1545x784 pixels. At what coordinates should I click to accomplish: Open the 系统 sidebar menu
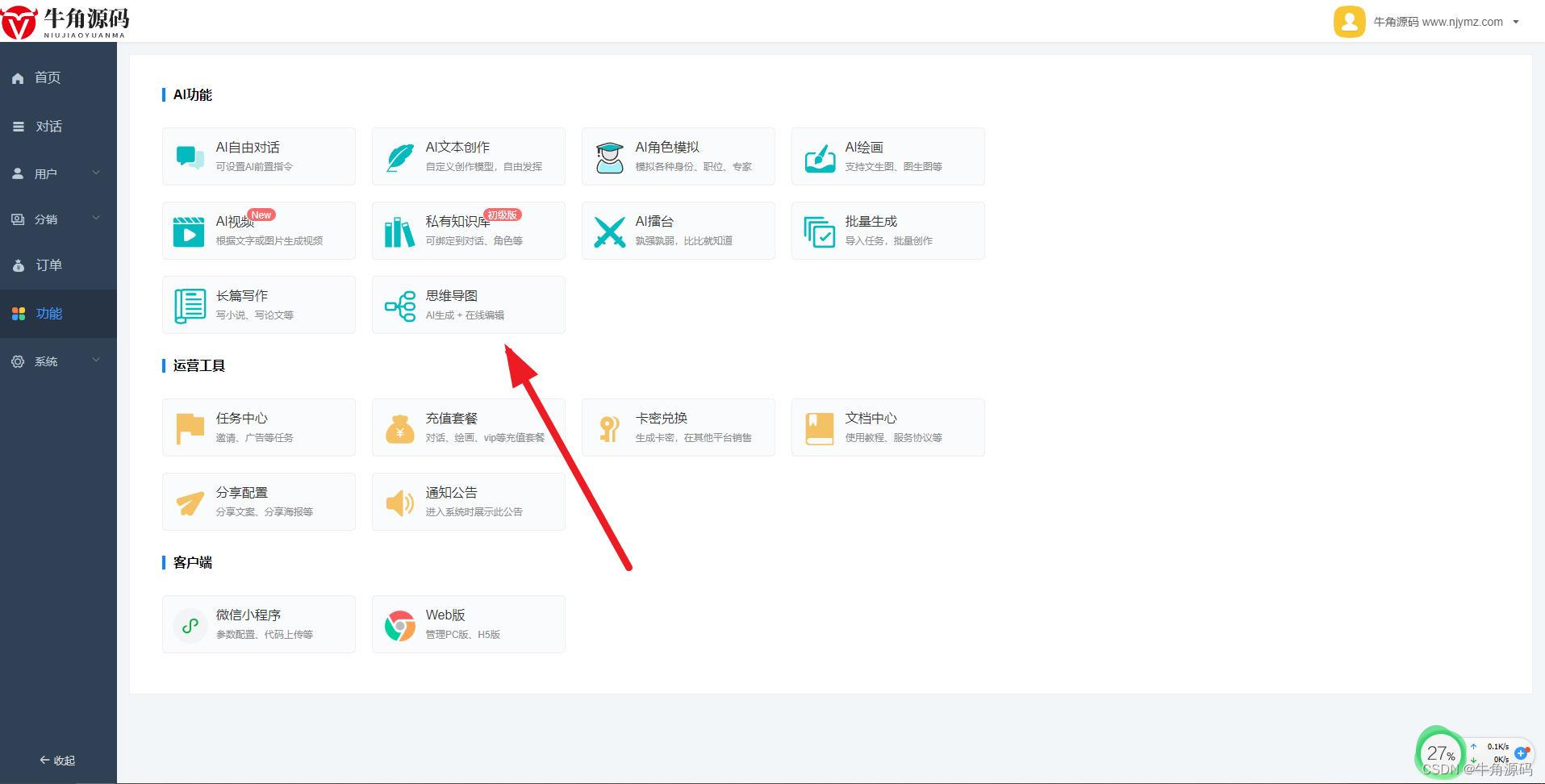pyautogui.click(x=58, y=361)
